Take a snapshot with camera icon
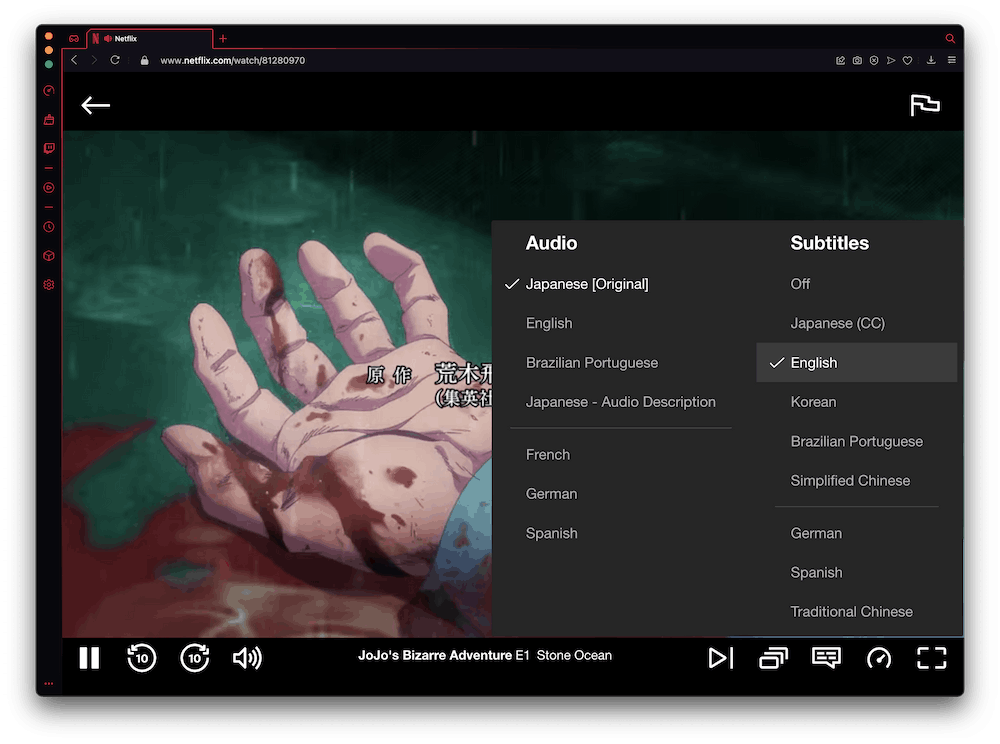The image size is (1000, 744). (857, 61)
